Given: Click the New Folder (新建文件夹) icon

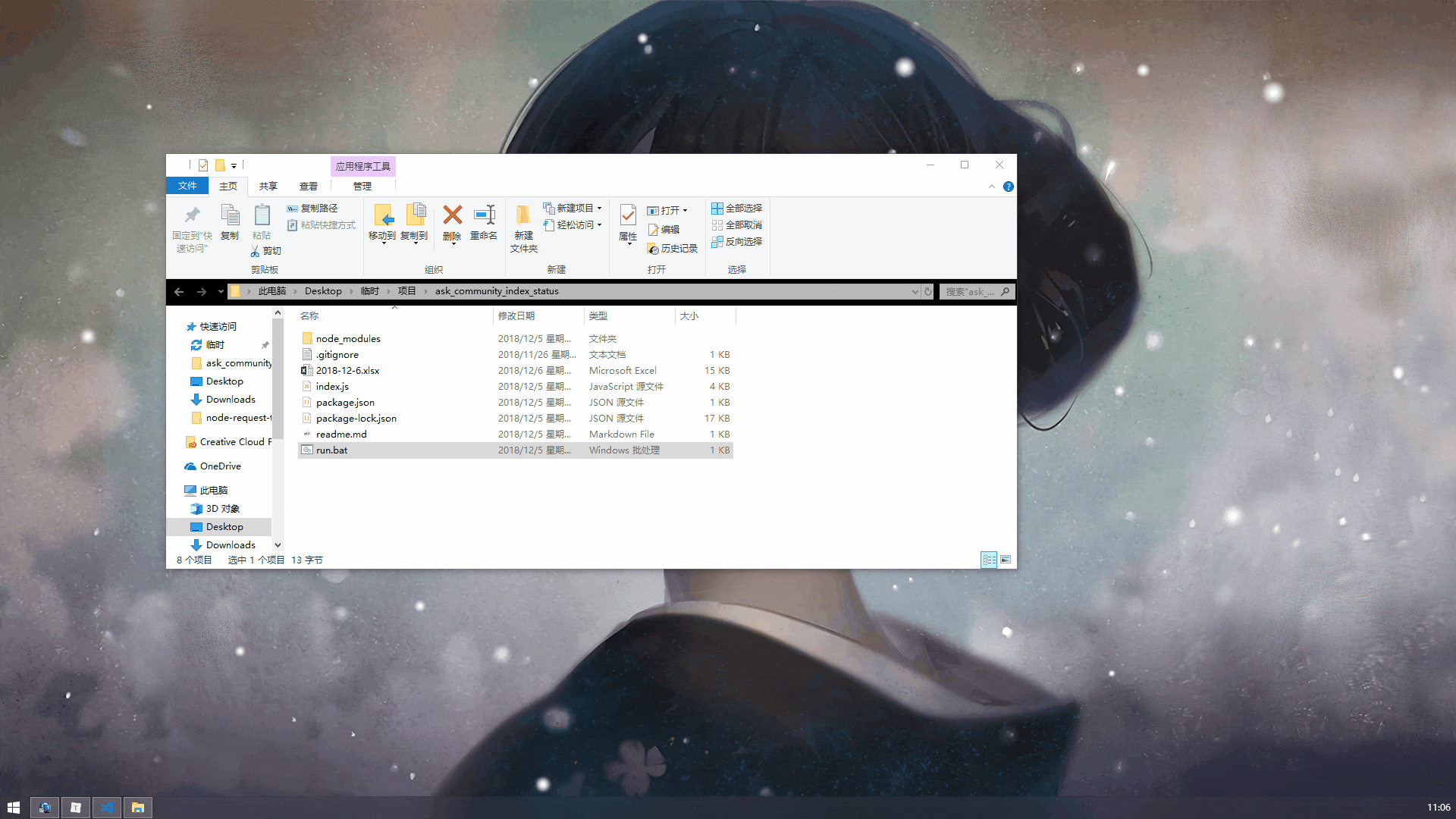Looking at the screenshot, I should (523, 215).
